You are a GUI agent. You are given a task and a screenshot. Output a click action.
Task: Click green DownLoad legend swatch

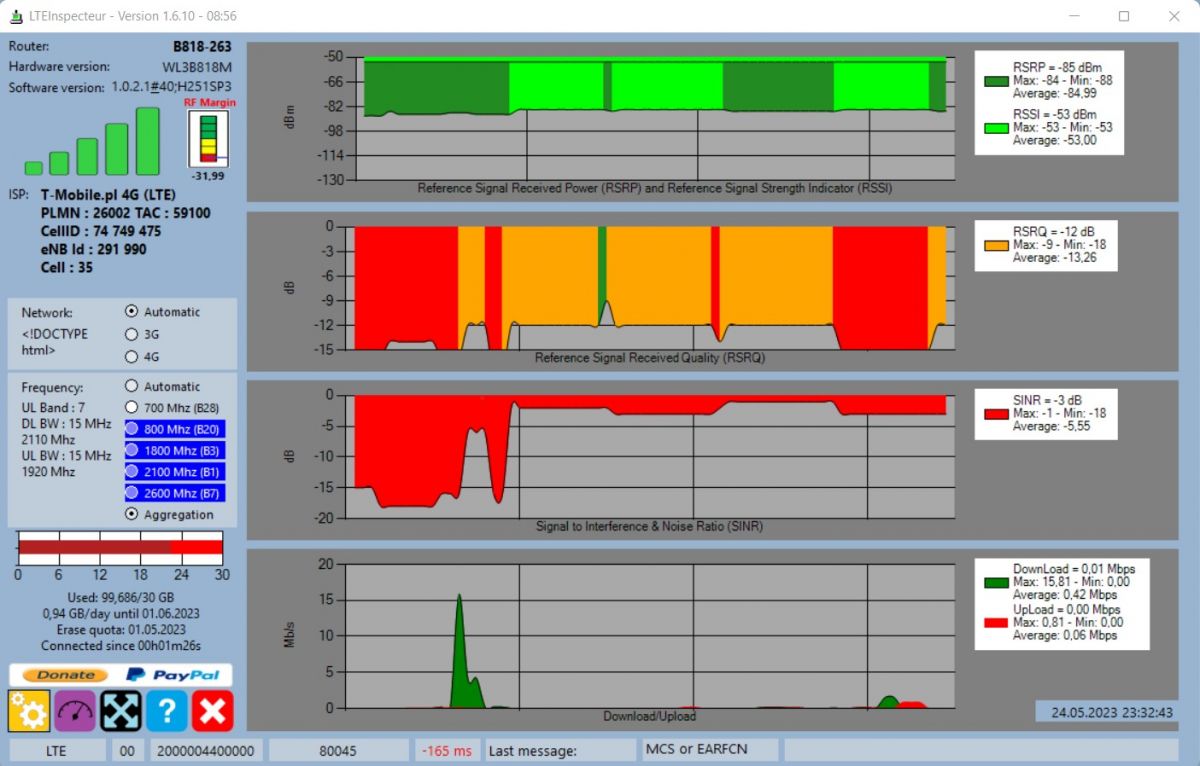pyautogui.click(x=996, y=583)
